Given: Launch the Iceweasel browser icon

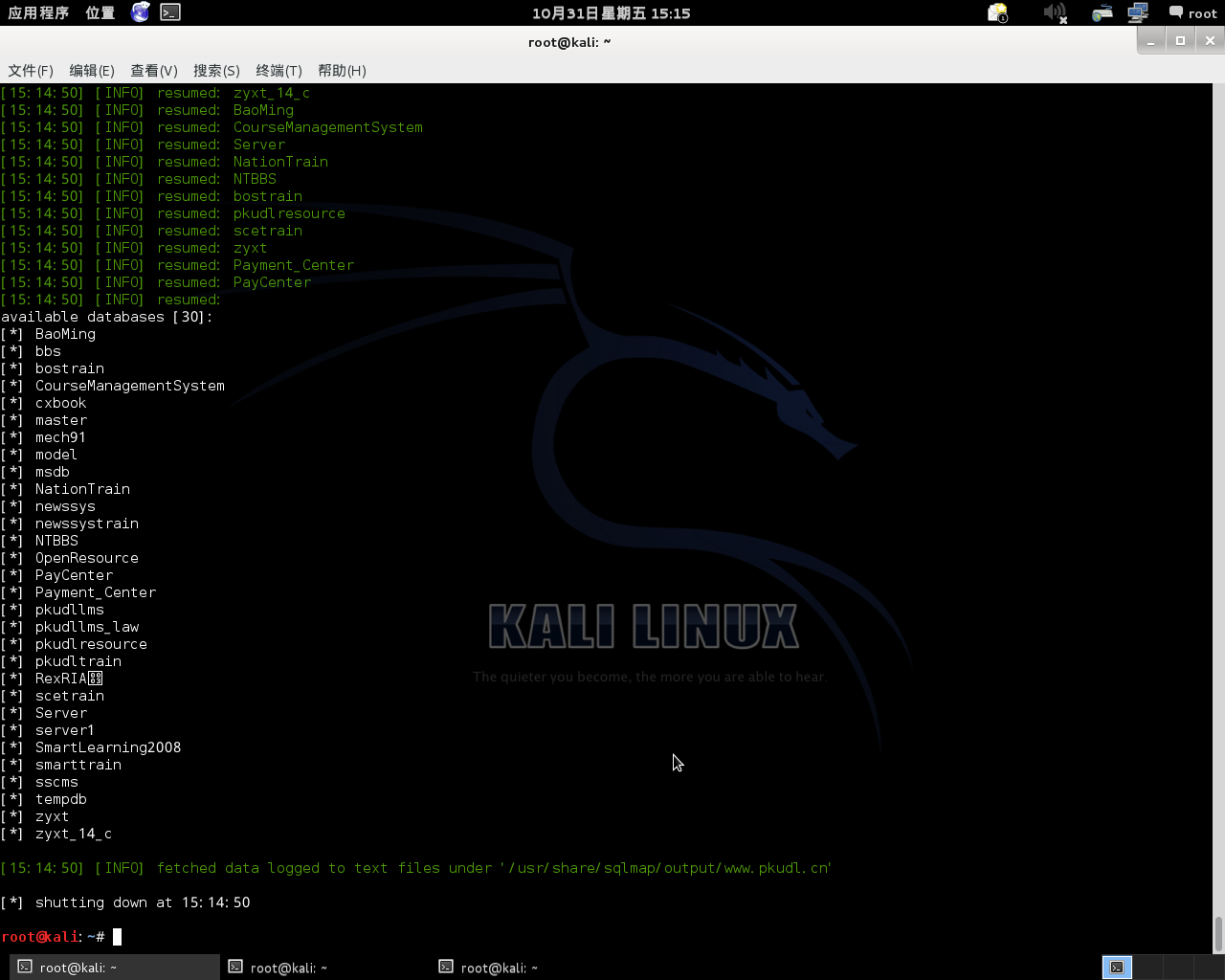Looking at the screenshot, I should click(141, 12).
